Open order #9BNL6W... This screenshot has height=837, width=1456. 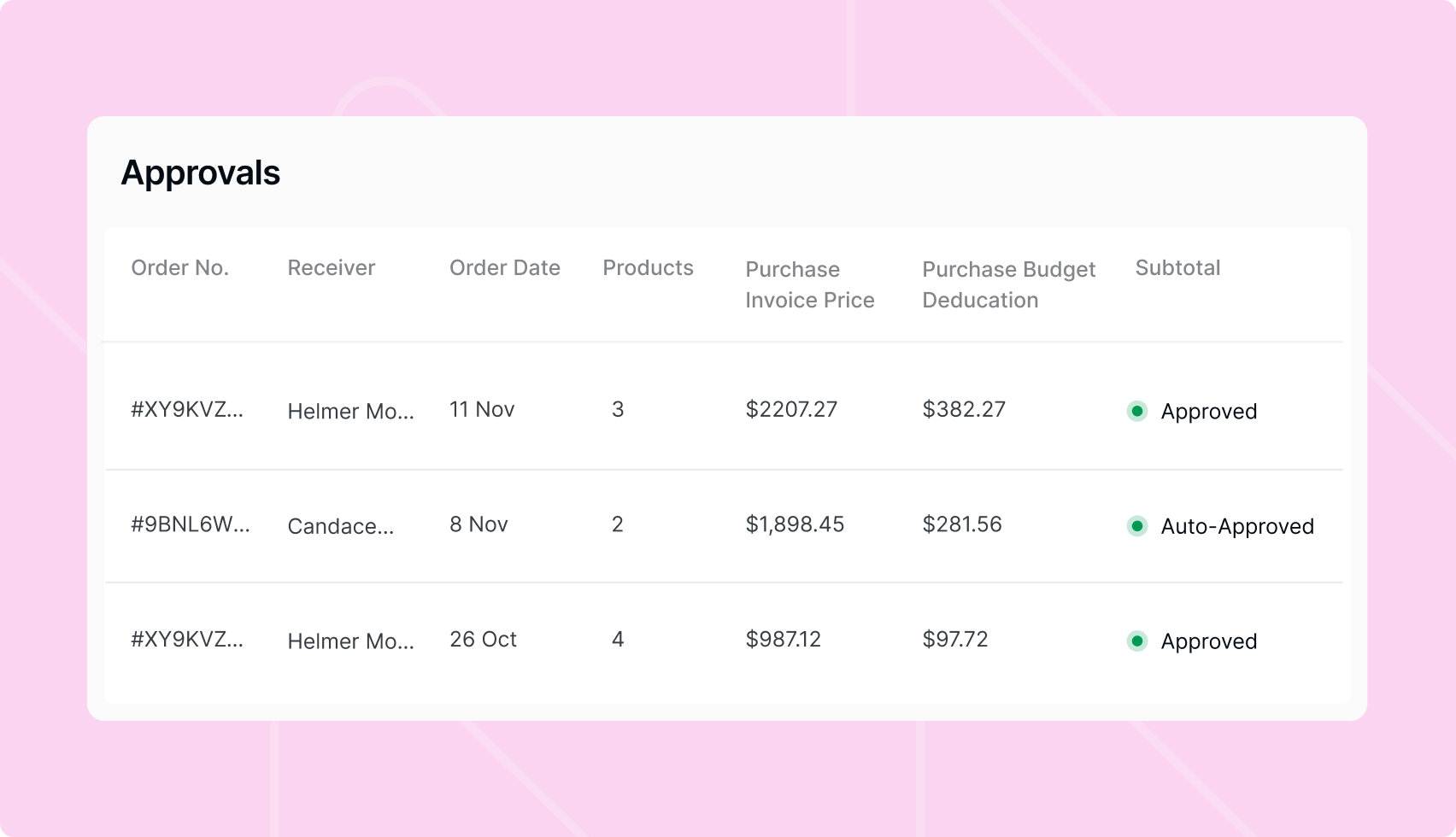click(x=191, y=524)
